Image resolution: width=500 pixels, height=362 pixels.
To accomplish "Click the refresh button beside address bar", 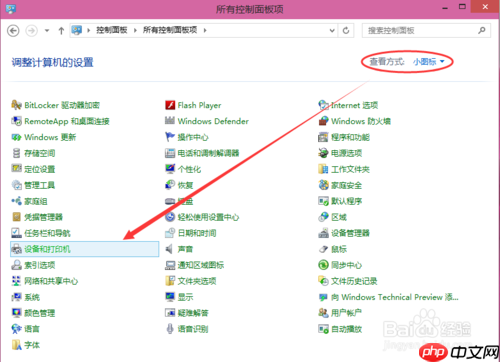I will click(346, 31).
